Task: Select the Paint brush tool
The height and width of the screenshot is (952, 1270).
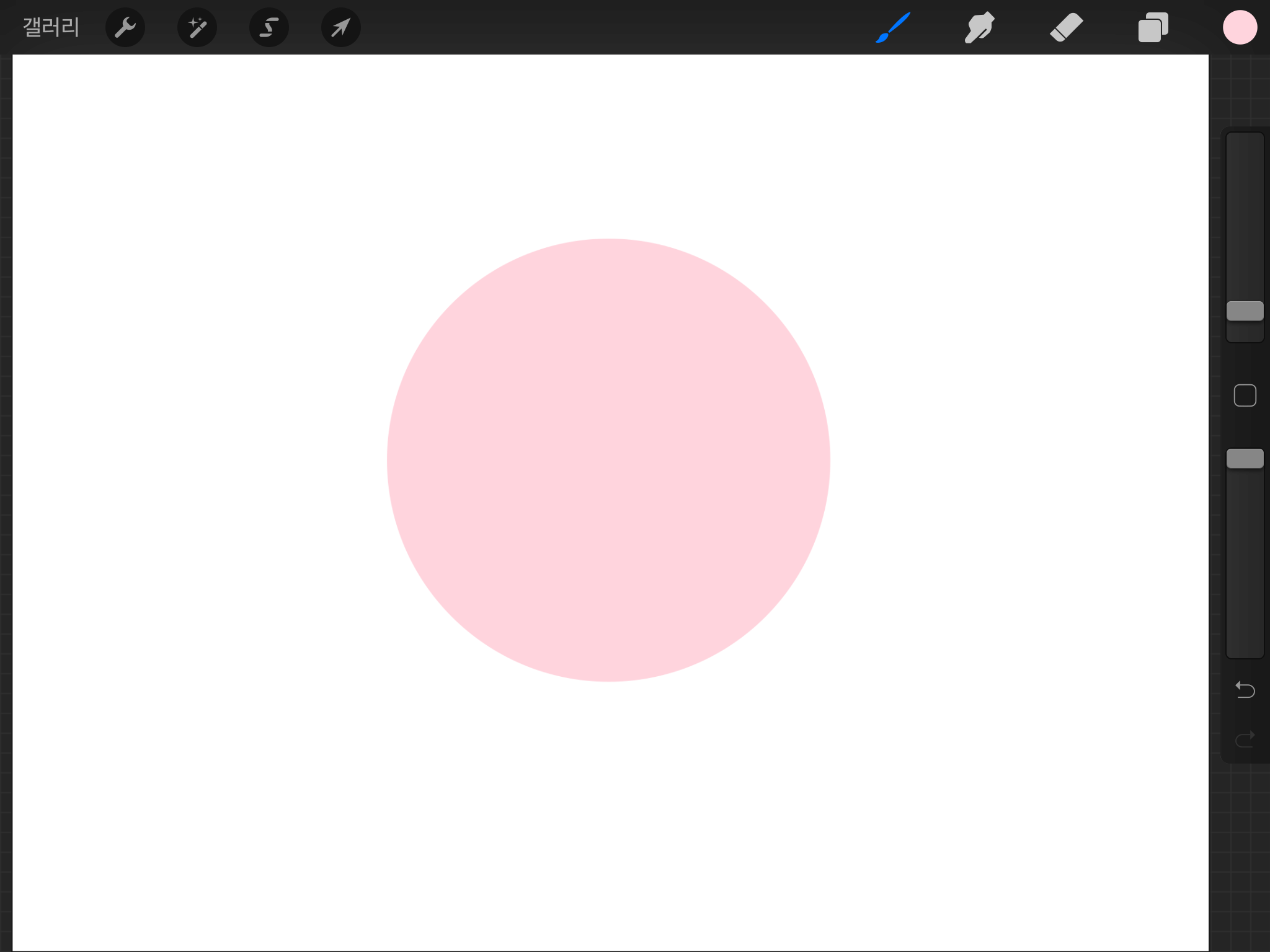Action: pyautogui.click(x=893, y=27)
